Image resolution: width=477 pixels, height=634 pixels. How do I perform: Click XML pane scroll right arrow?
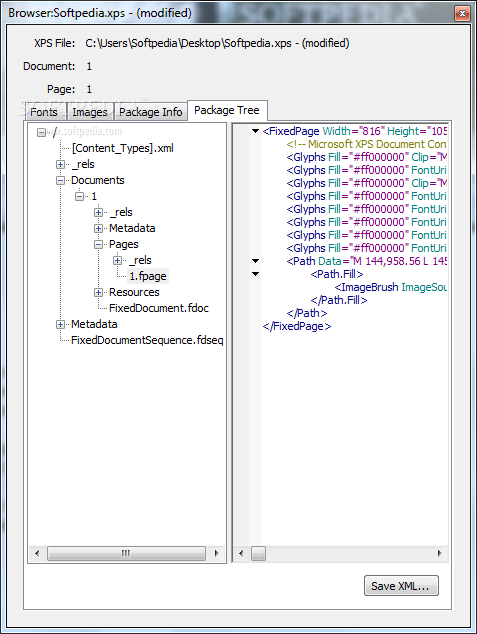click(439, 553)
